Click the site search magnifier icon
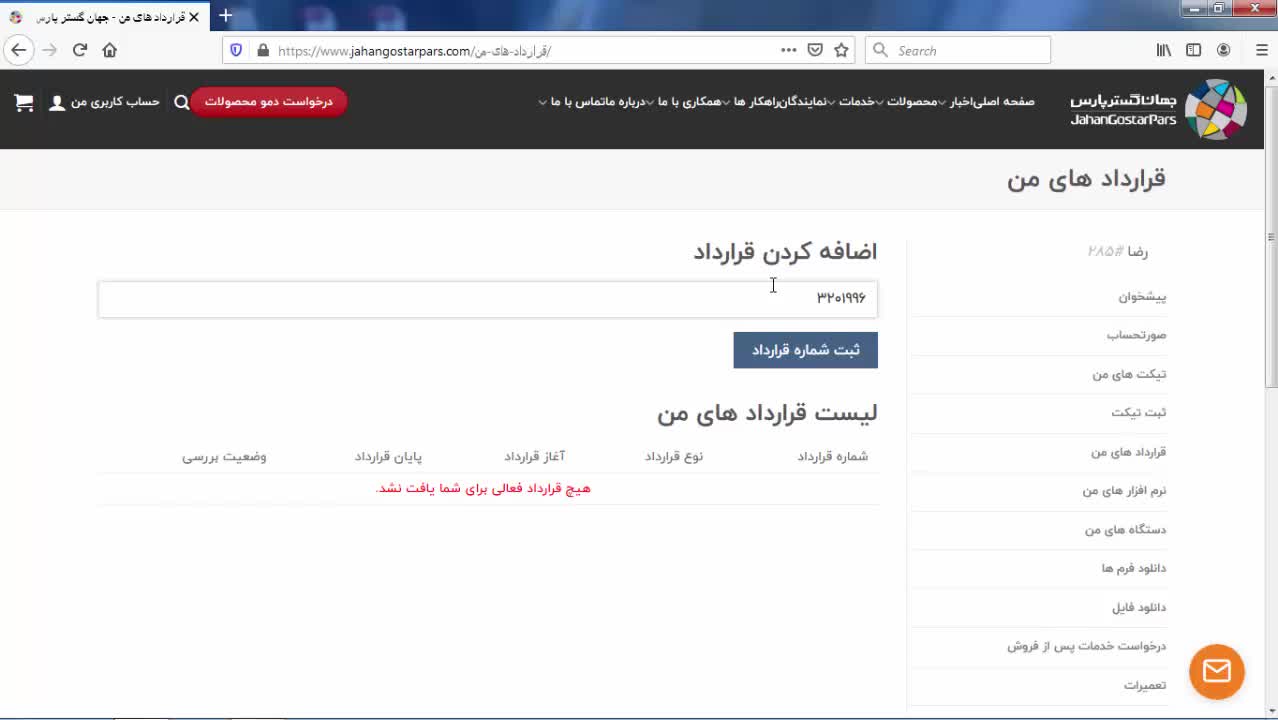The width and height of the screenshot is (1278, 720). click(x=181, y=102)
